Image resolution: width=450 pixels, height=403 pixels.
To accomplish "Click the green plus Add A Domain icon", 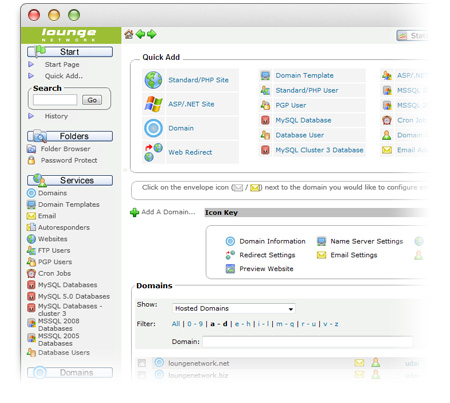I will click(x=134, y=212).
